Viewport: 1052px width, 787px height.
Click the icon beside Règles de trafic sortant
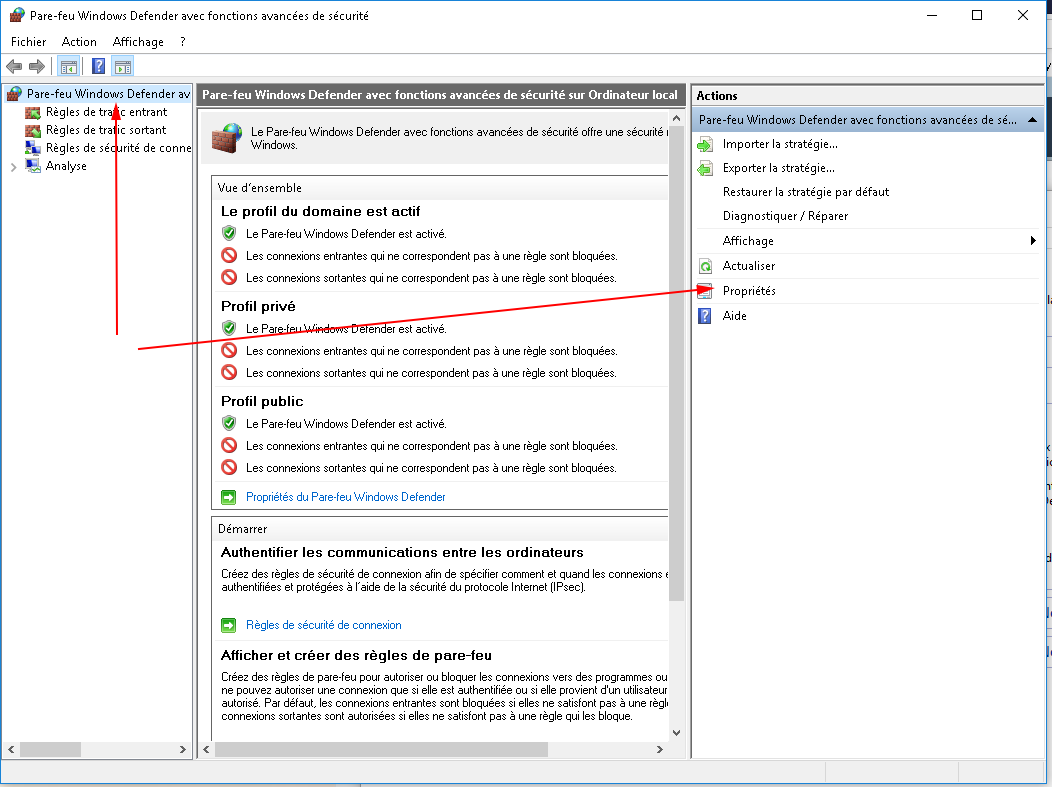pos(33,130)
